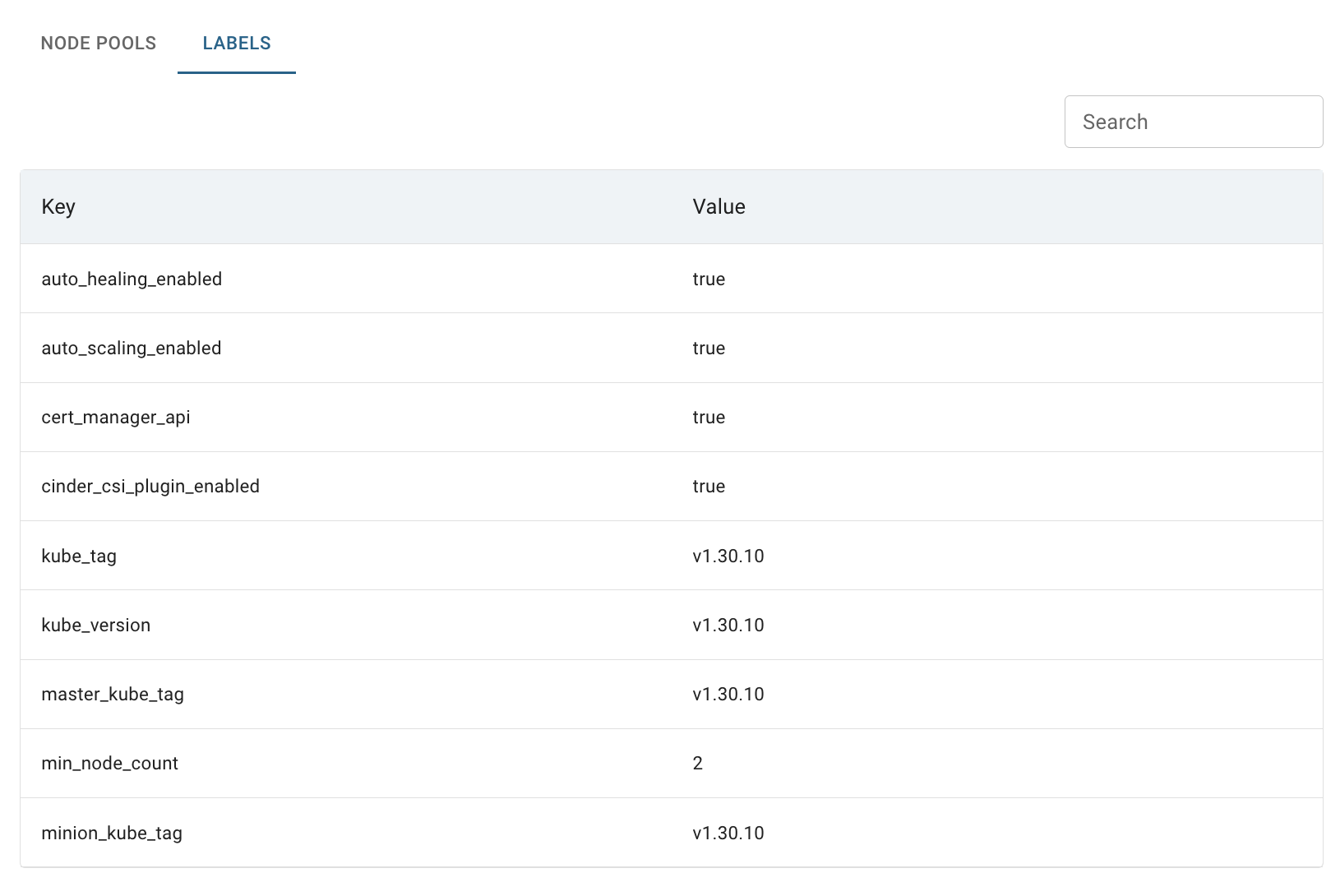
Task: Click the auto_scaling_enabled label key
Action: pos(132,349)
